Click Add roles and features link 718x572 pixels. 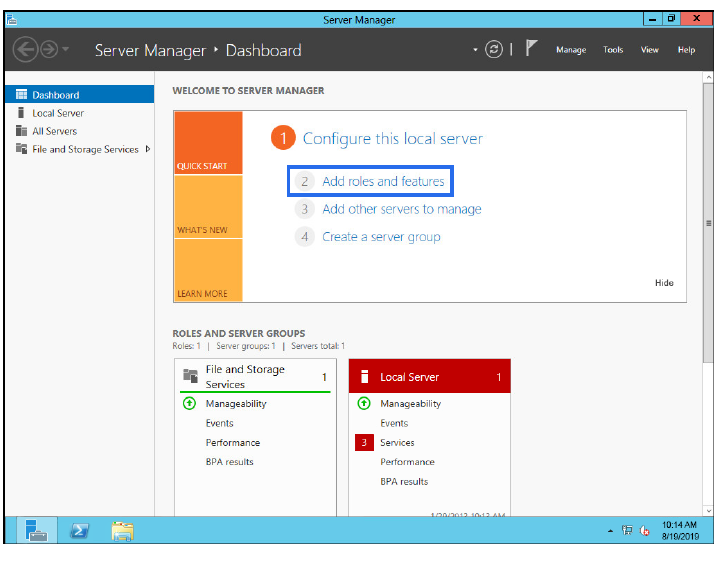pos(383,181)
